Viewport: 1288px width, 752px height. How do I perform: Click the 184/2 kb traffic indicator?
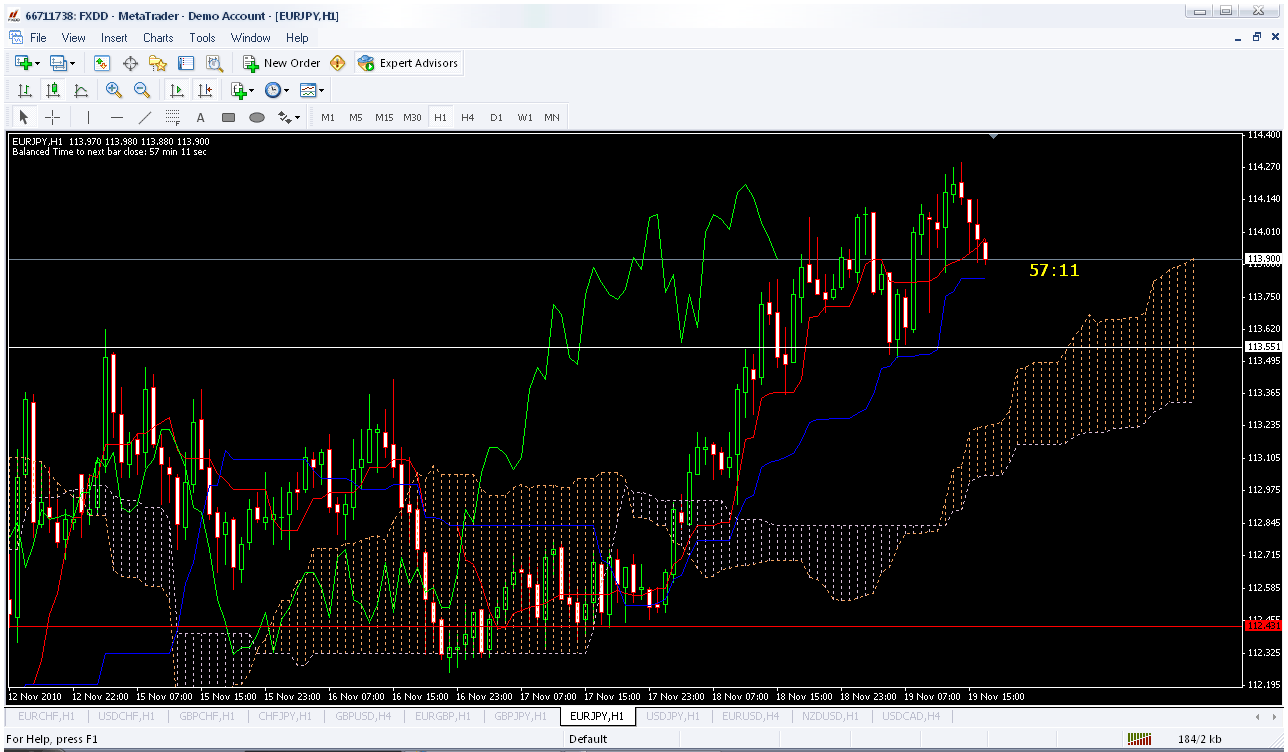[1200, 739]
